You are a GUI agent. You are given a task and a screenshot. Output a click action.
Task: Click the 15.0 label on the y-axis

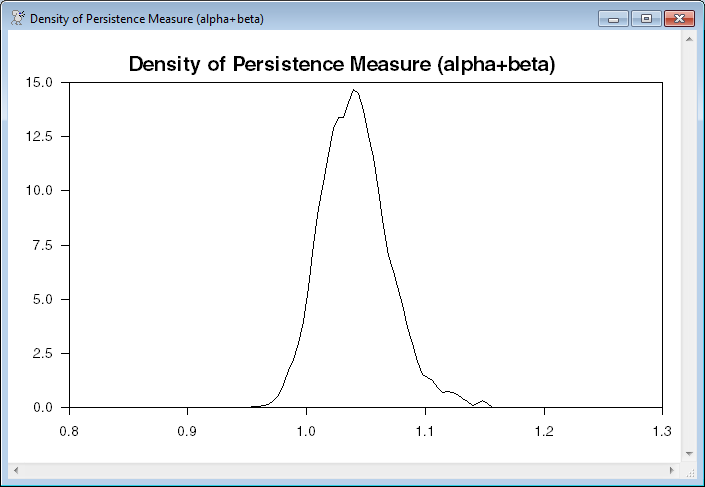pyautogui.click(x=48, y=82)
